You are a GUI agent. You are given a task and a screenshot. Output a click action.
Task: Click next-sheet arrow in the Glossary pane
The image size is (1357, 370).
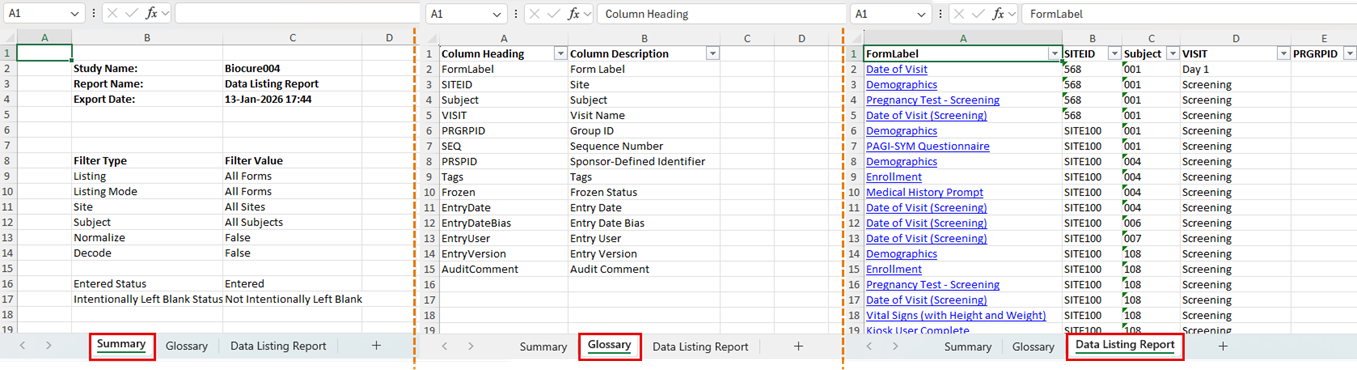[x=470, y=346]
